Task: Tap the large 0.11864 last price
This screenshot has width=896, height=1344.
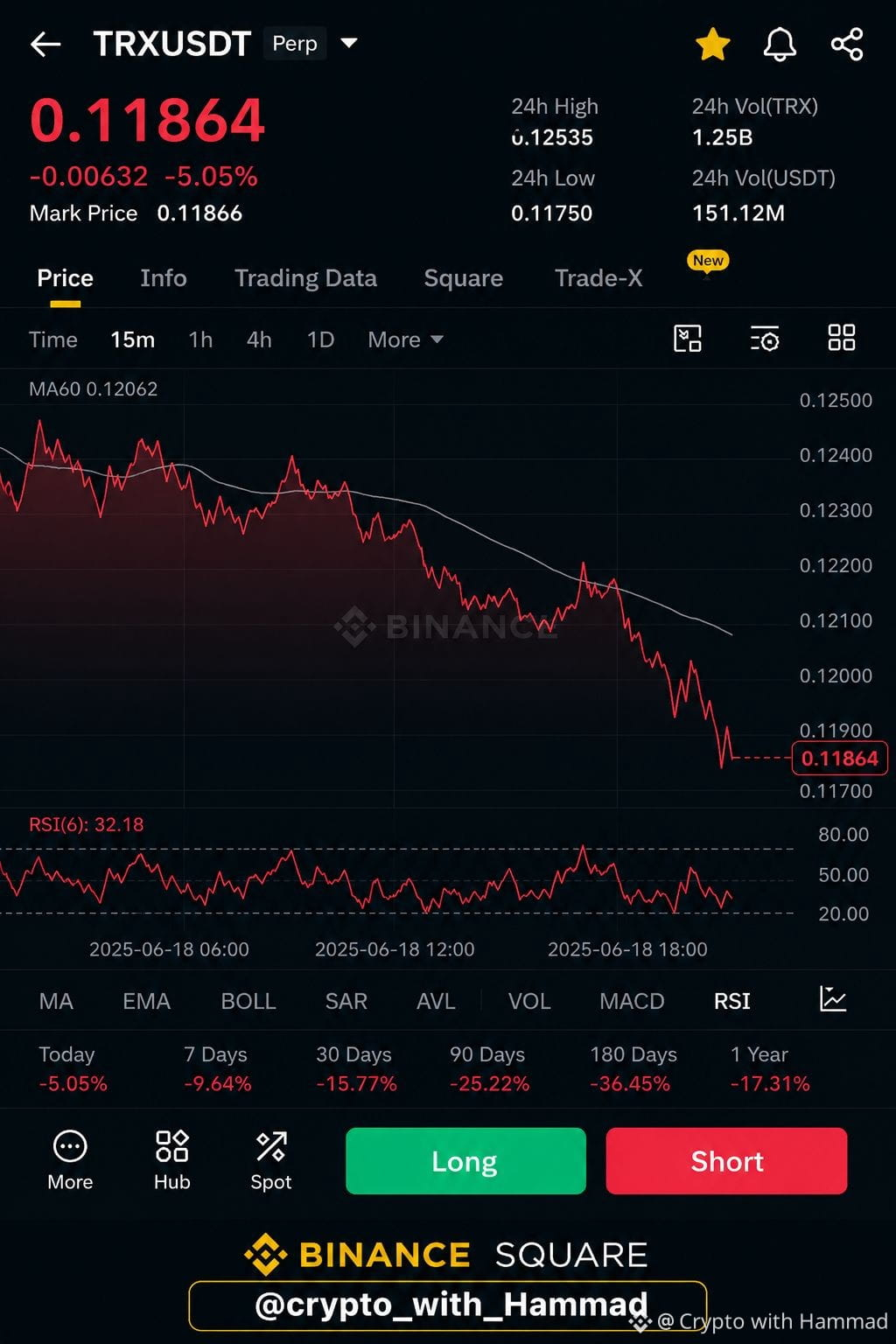Action: (x=147, y=120)
